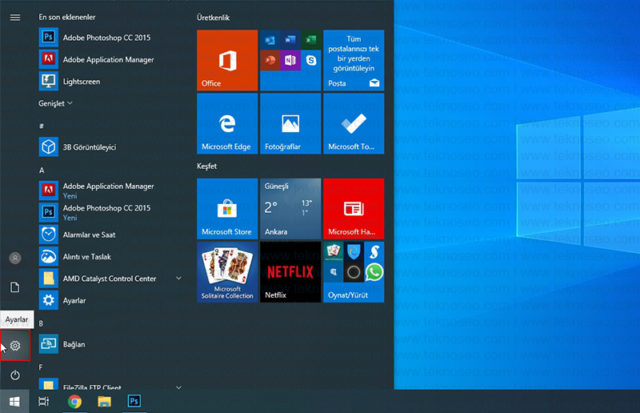Screen dimensions: 640x413
Task: Open the PowerPoint icon in Office apps tile
Action: [x=270, y=60]
